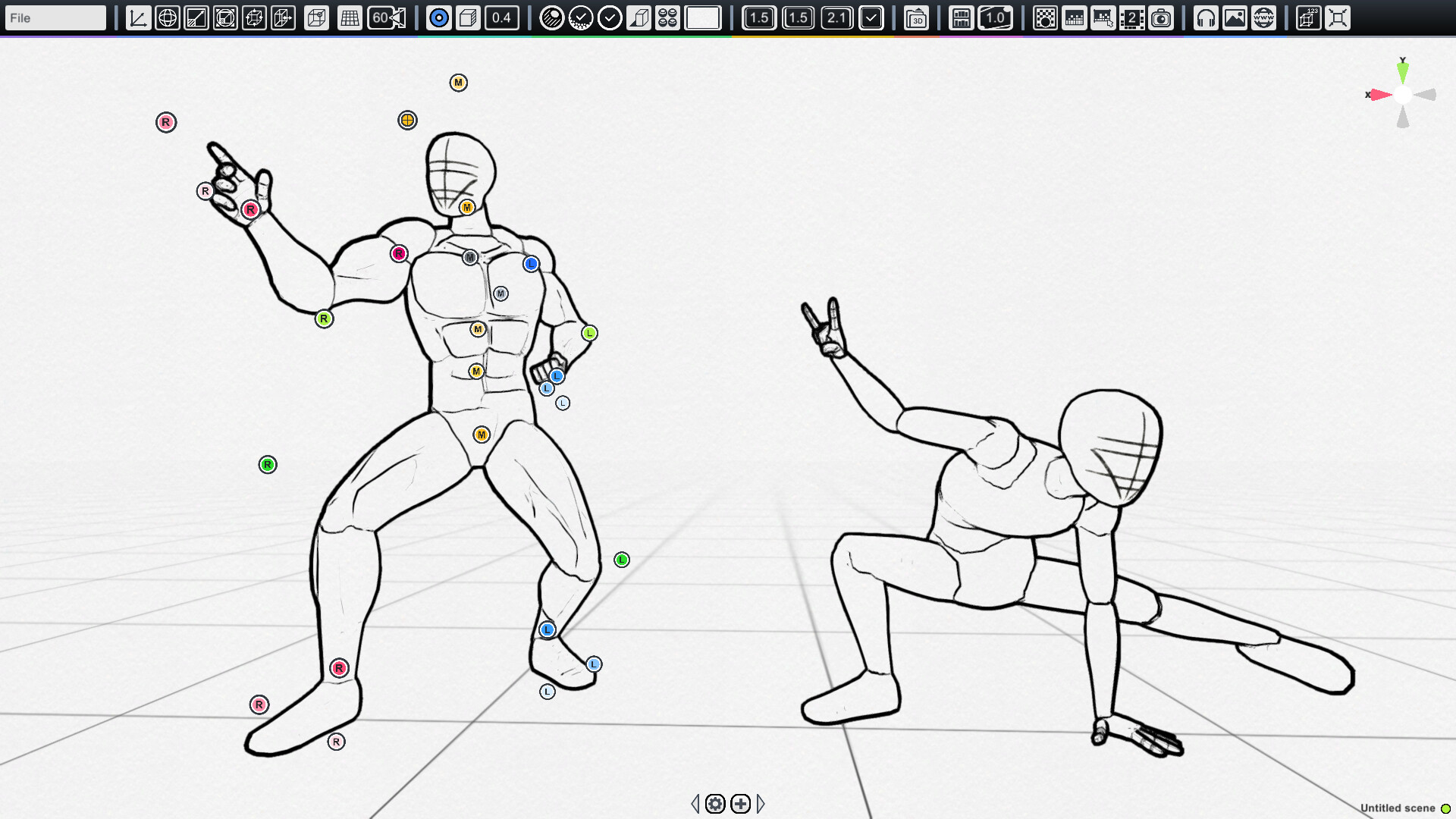Toggle the grid display icon
Screen dimensions: 1456x819
pos(349,17)
